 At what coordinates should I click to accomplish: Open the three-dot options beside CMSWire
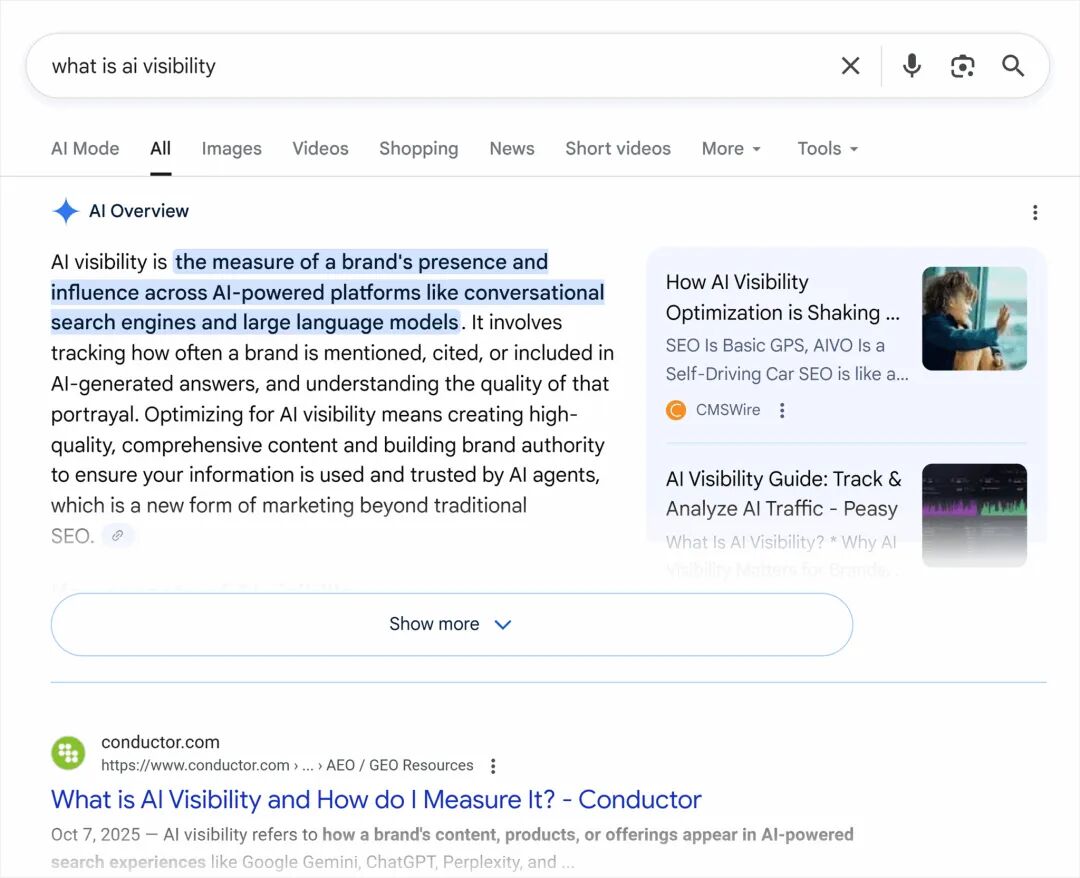click(x=781, y=410)
